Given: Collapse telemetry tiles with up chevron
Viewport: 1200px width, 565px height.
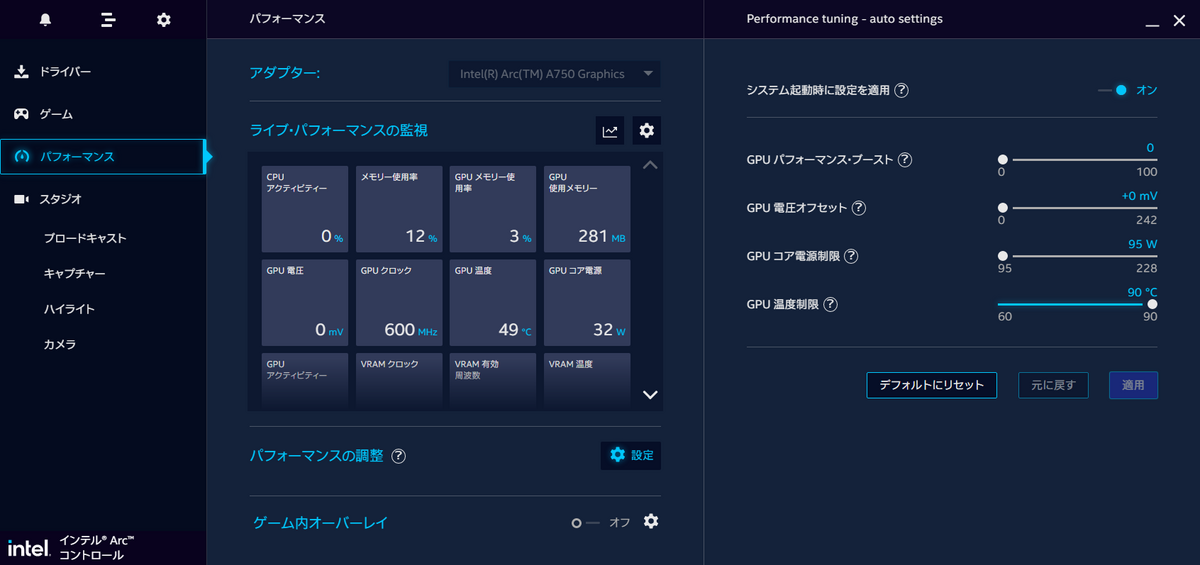Looking at the screenshot, I should click(650, 164).
